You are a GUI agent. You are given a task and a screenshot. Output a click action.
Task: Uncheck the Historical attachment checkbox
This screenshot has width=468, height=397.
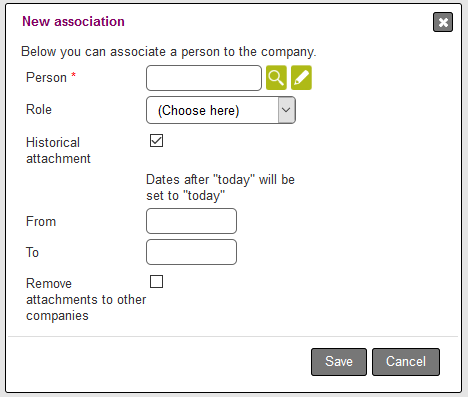(156, 141)
